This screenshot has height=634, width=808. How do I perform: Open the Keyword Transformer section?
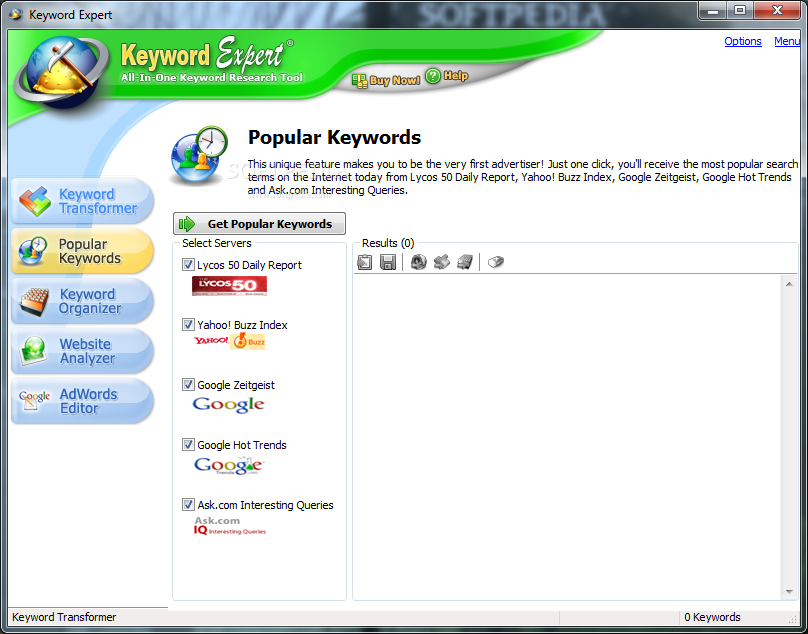[82, 201]
